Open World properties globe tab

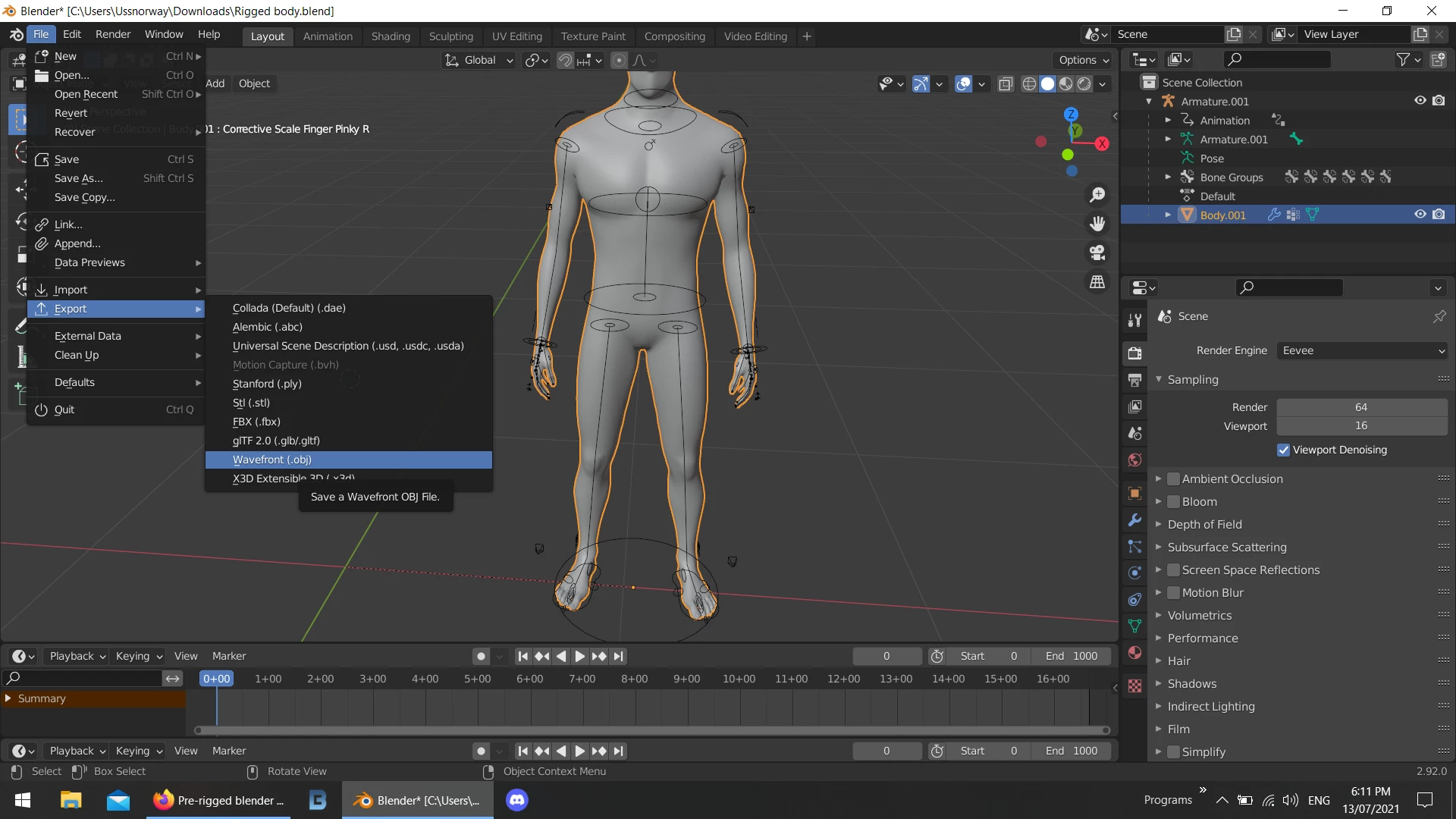1134,460
